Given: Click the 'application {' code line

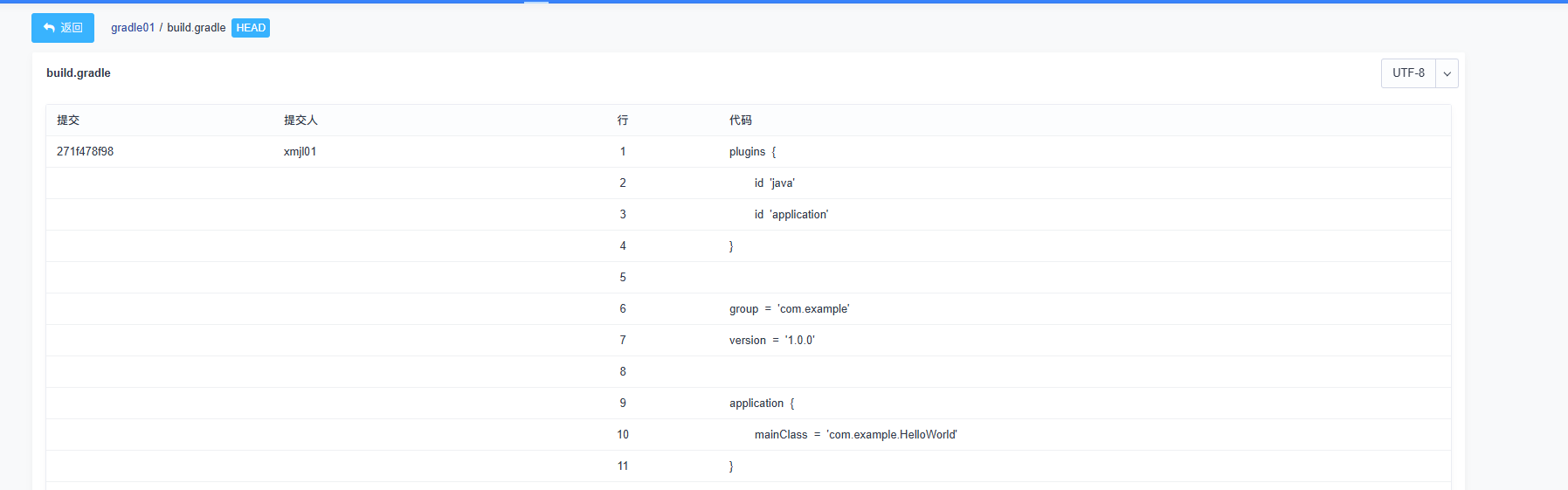Looking at the screenshot, I should pos(761,404).
